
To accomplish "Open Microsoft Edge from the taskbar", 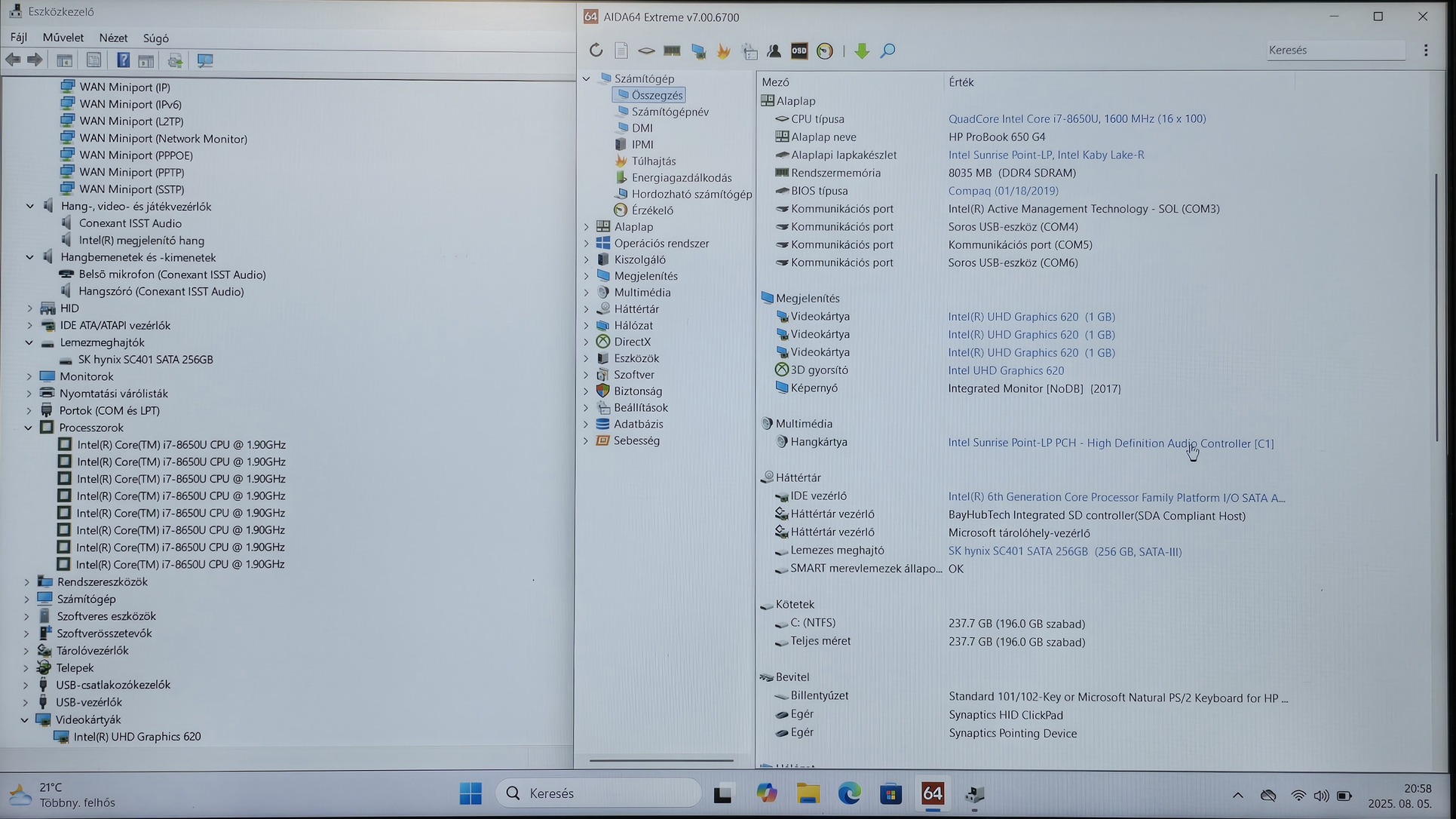I will coord(849,793).
